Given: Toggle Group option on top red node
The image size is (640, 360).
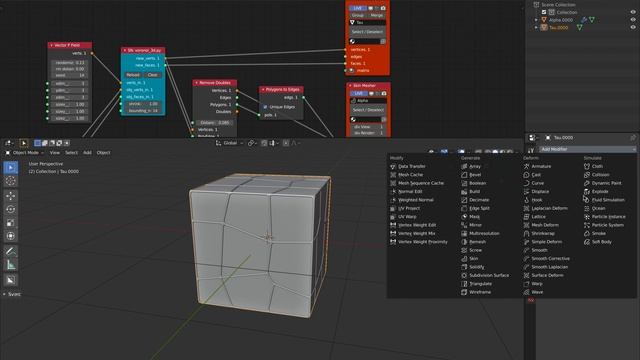Looking at the screenshot, I should (358, 15).
